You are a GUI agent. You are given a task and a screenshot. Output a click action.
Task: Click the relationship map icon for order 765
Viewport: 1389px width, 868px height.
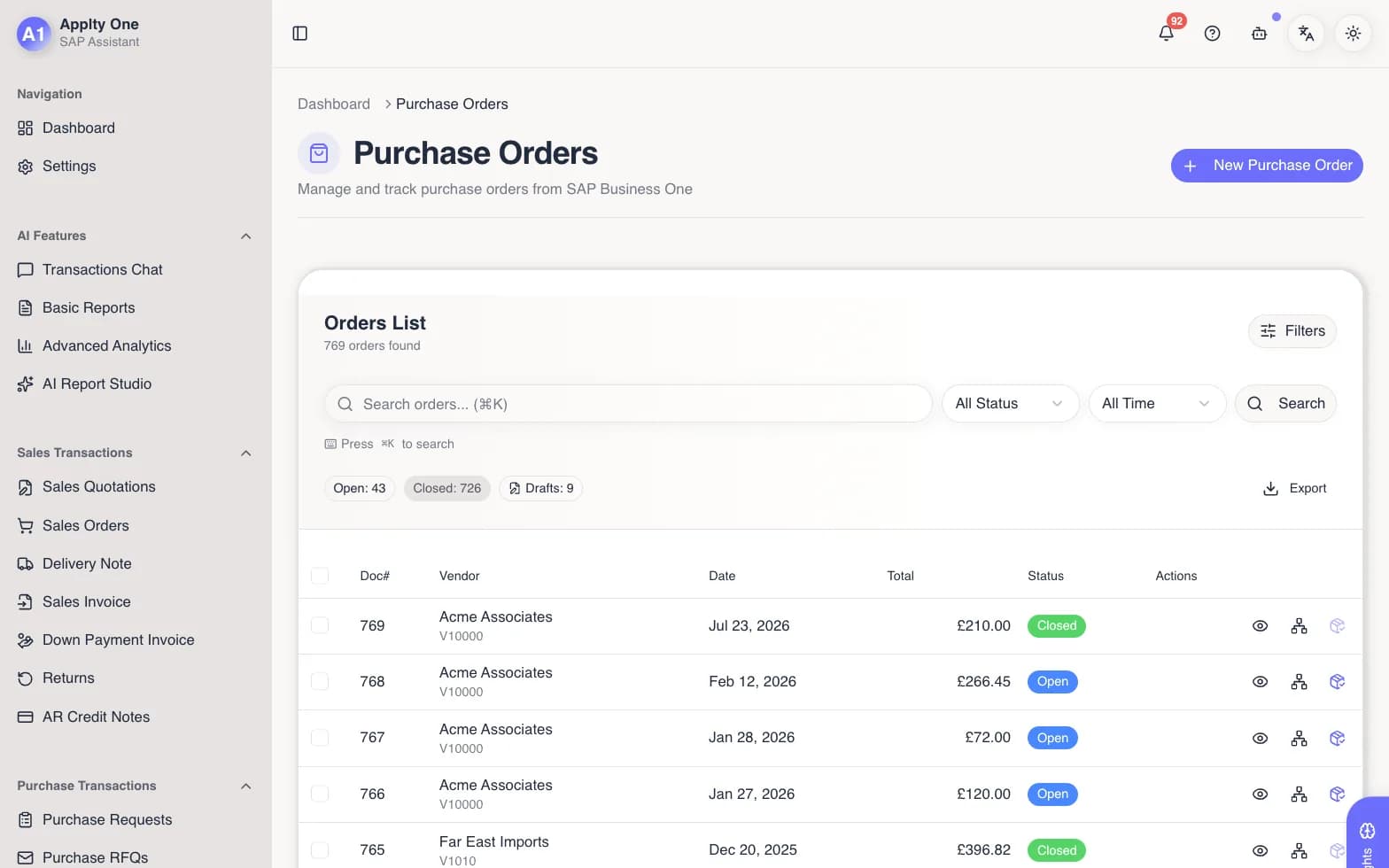tap(1299, 851)
